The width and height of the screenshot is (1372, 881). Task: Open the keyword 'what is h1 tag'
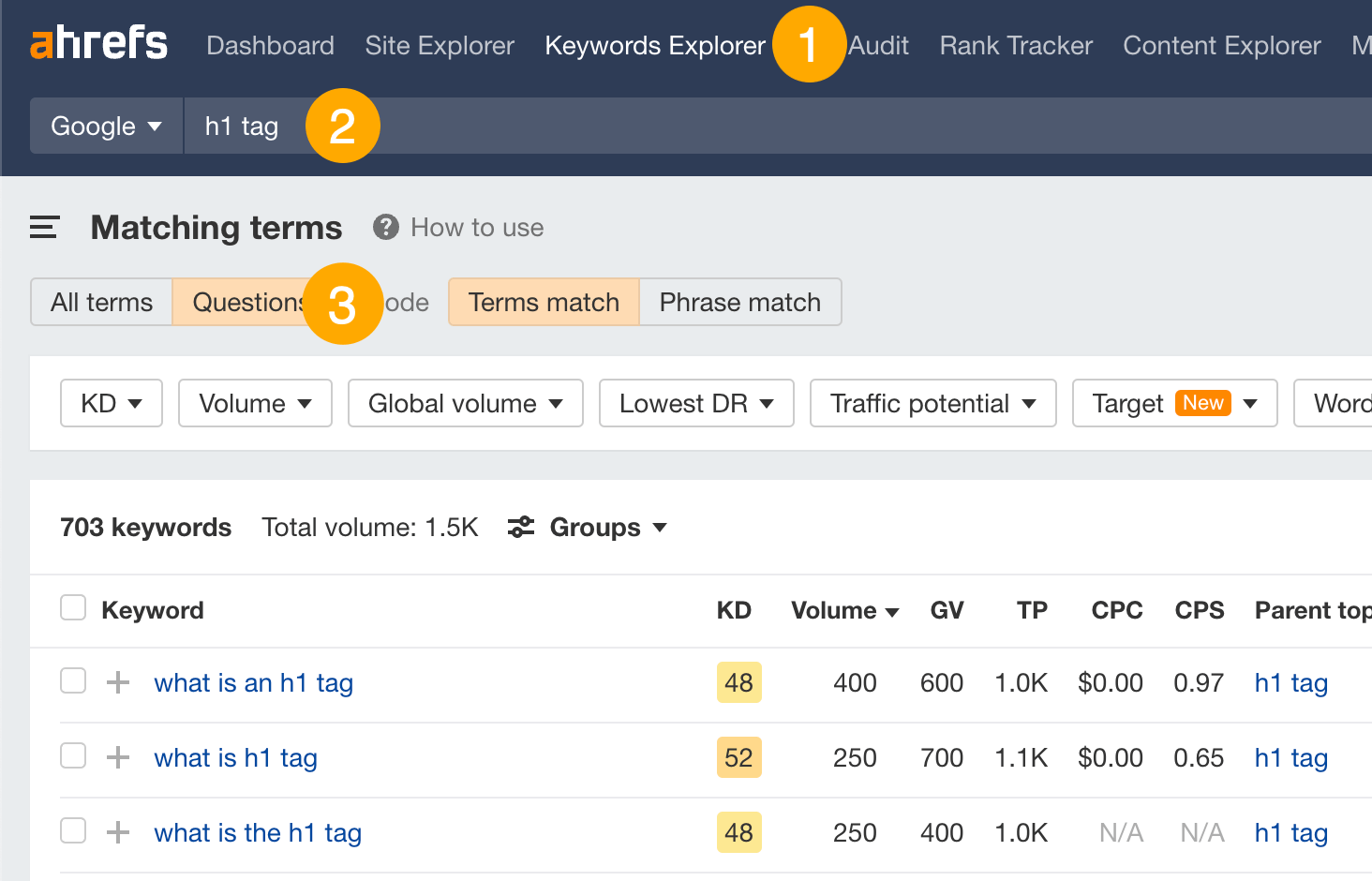pos(235,757)
